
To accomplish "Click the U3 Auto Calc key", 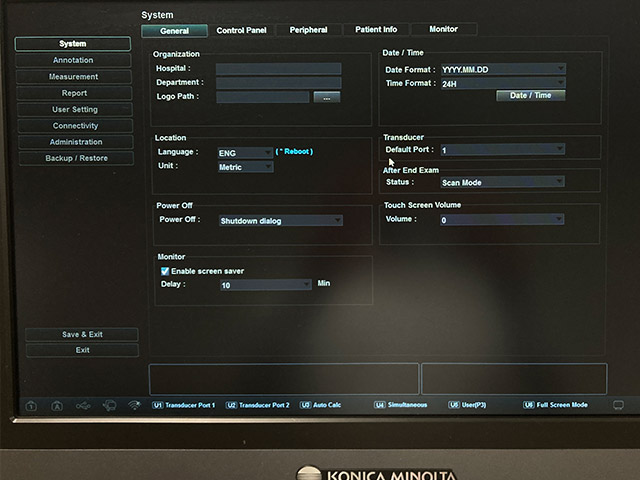I will click(x=320, y=405).
